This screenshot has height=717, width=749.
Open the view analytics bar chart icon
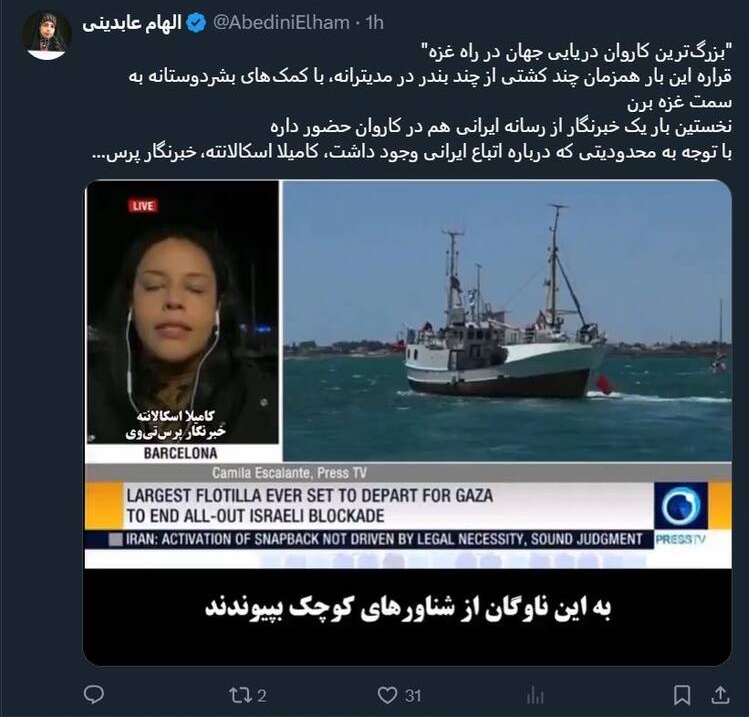pyautogui.click(x=535, y=696)
